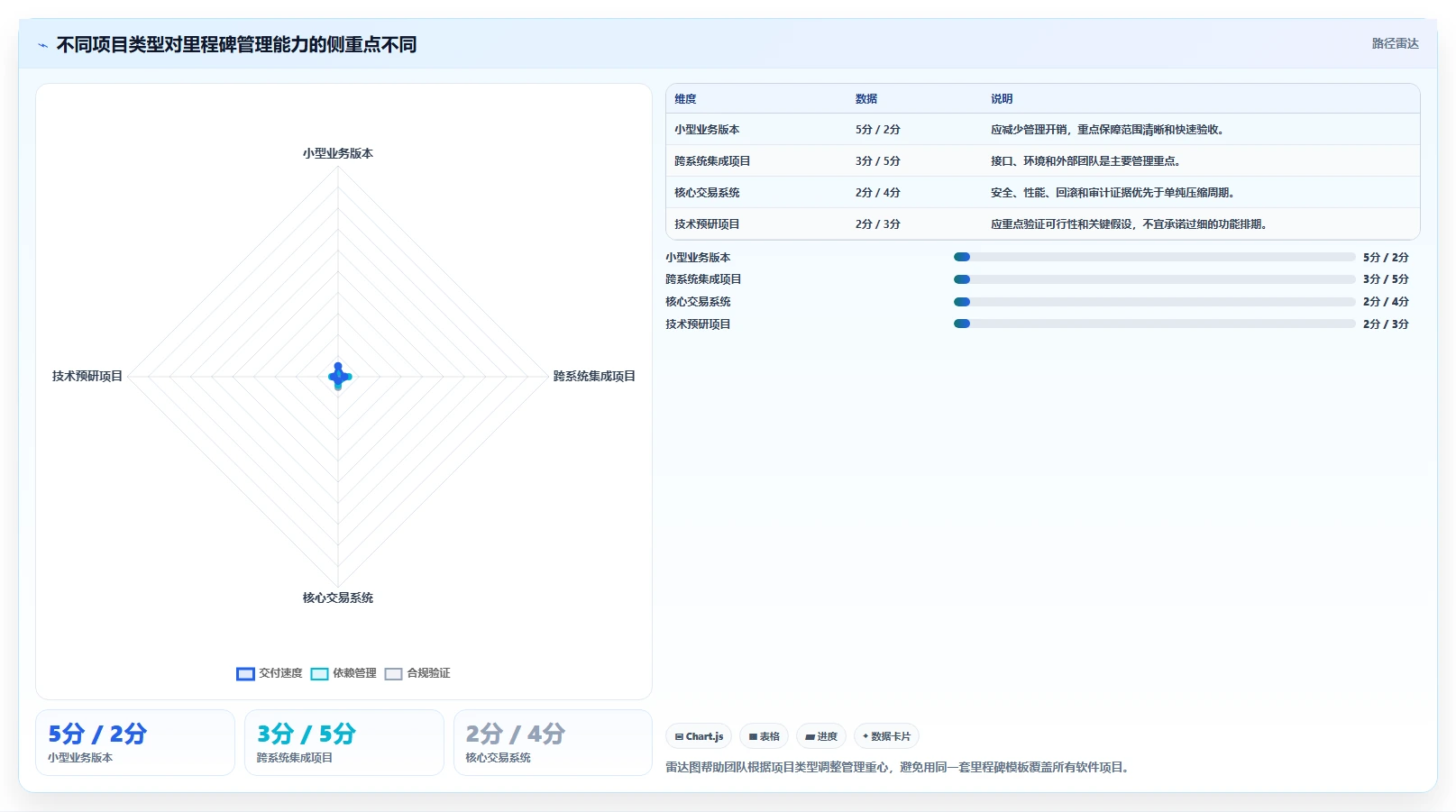Click the 核心交易系统 progress bar
This screenshot has height=812, width=1456.
pyautogui.click(x=1154, y=302)
